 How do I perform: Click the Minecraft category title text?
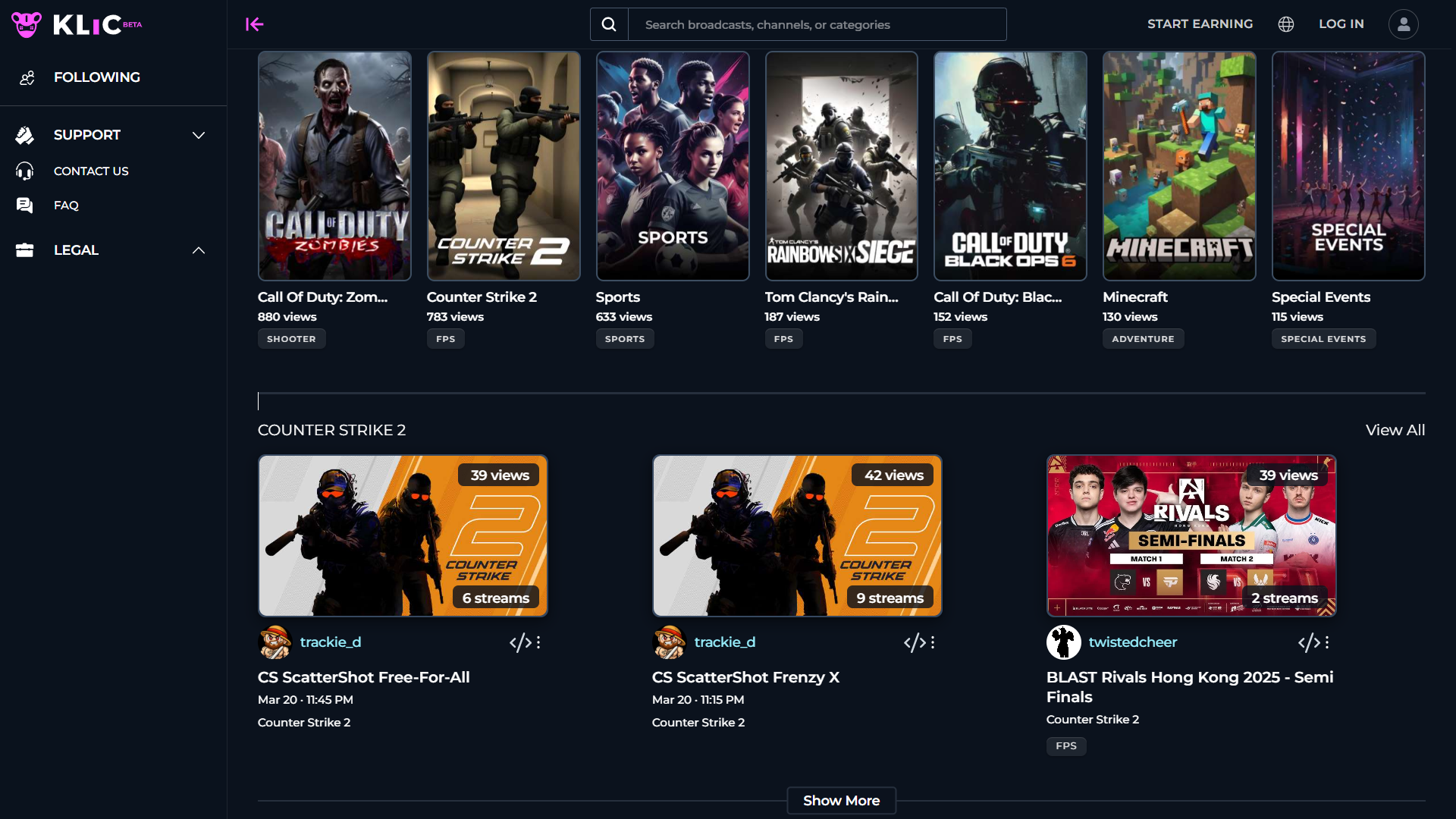tap(1134, 297)
